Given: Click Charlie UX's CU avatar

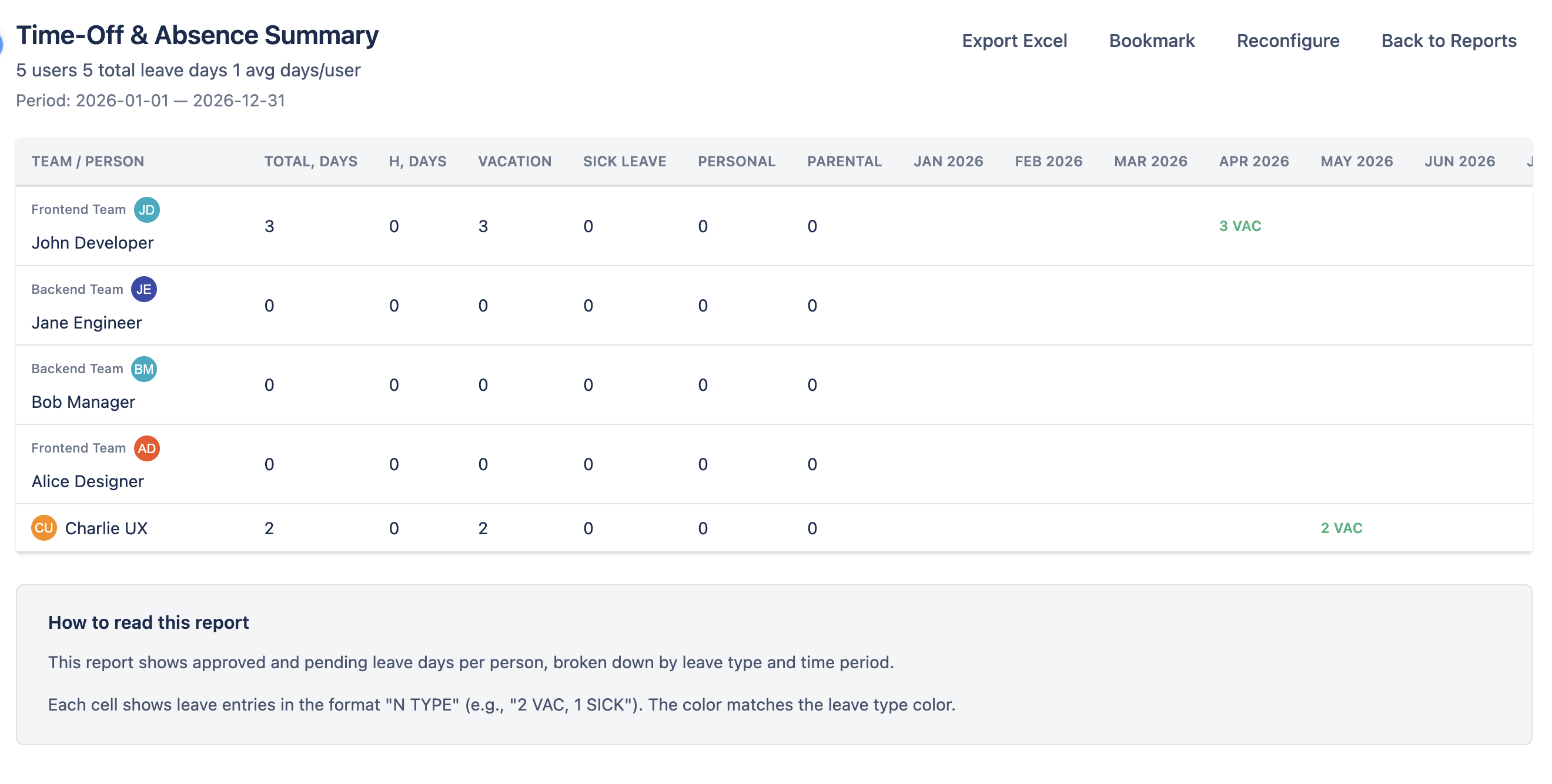Looking at the screenshot, I should point(44,528).
